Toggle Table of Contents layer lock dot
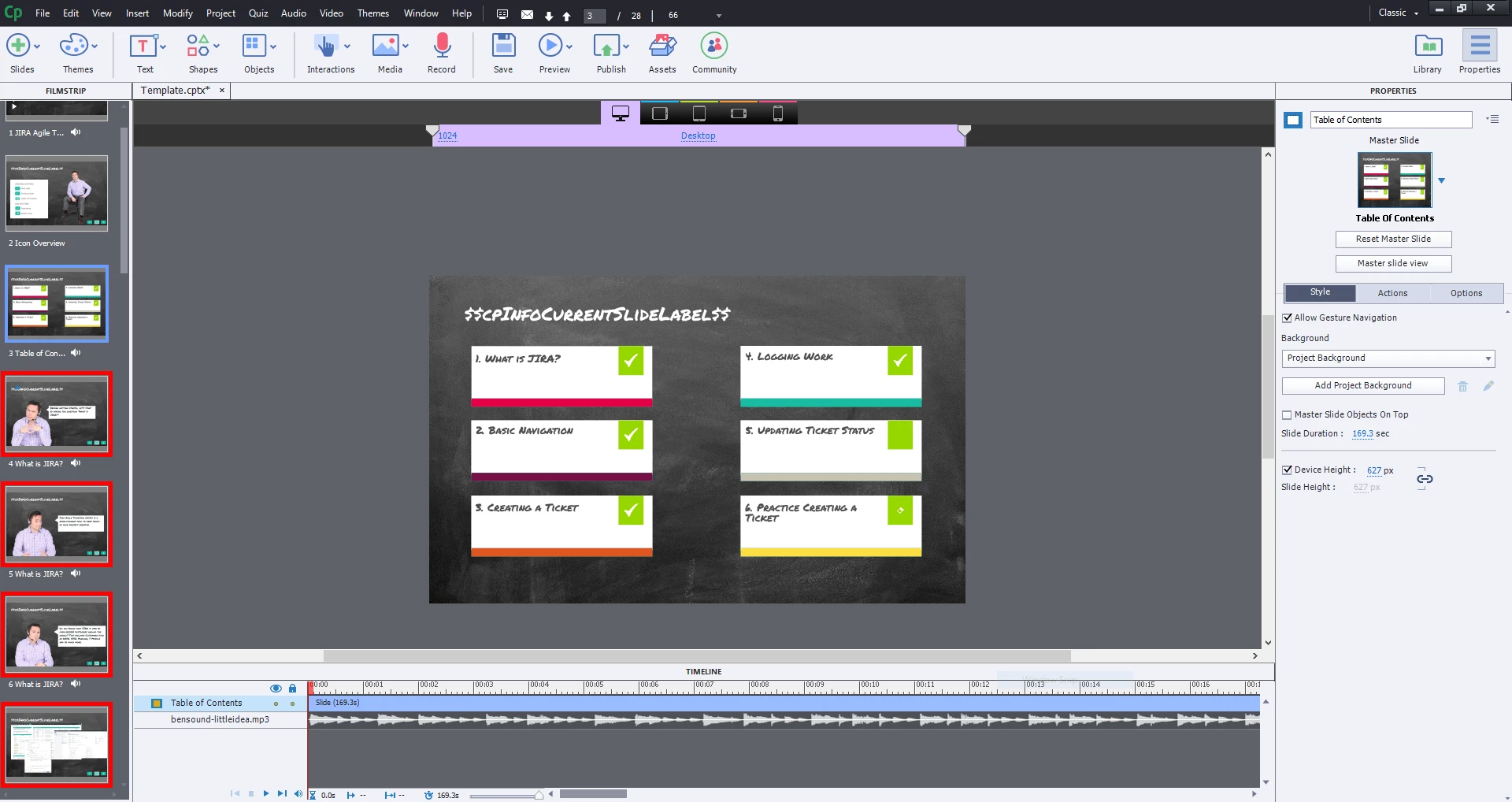 [292, 704]
